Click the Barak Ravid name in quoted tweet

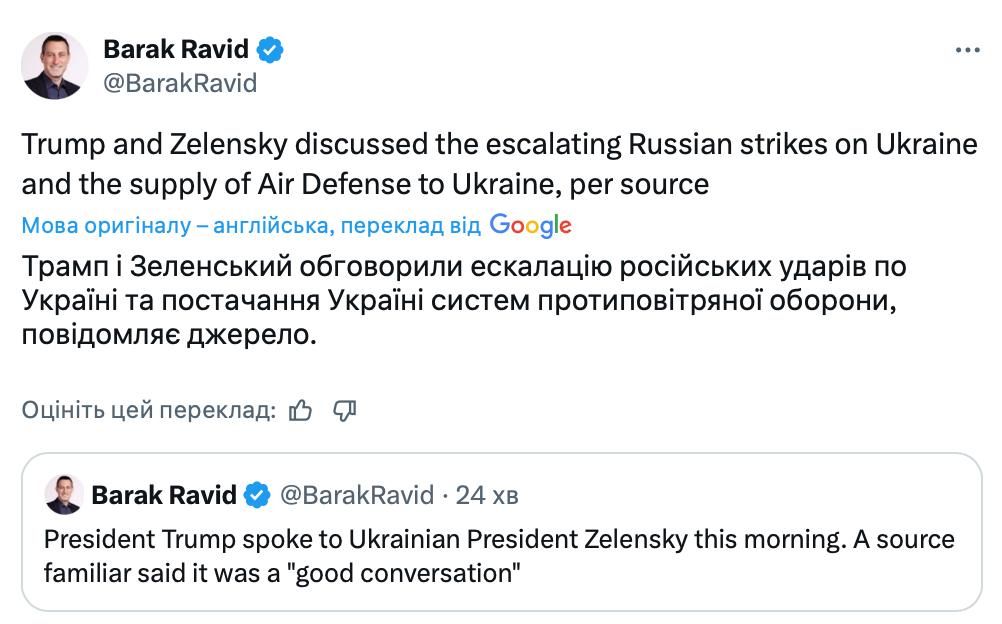(x=164, y=495)
